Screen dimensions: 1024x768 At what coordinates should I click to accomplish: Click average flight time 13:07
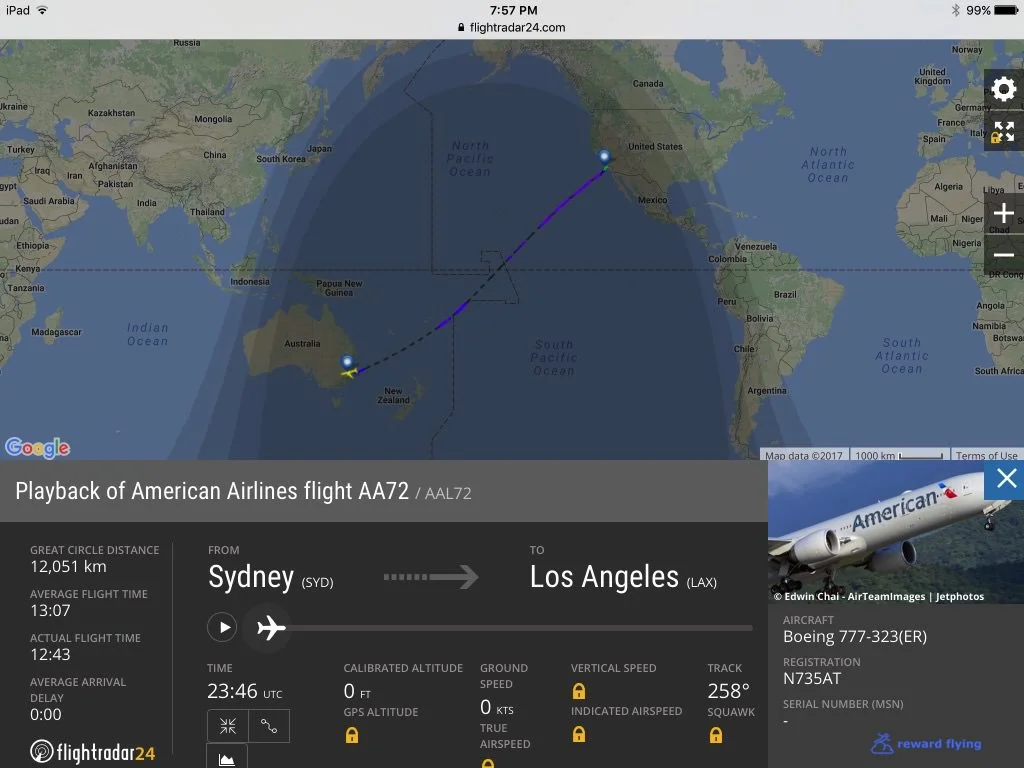50,611
